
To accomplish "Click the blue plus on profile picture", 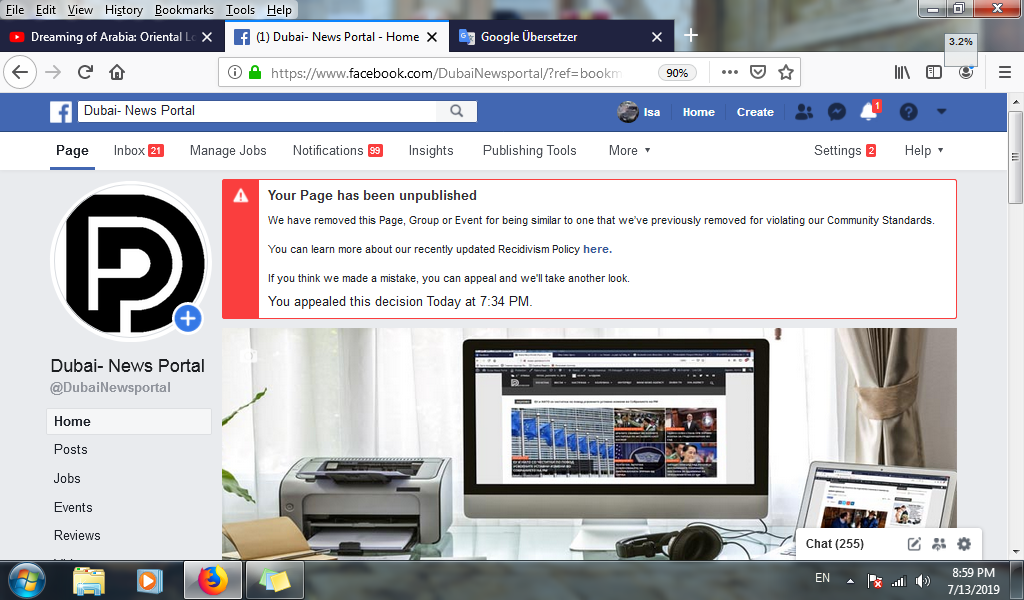I will (188, 319).
